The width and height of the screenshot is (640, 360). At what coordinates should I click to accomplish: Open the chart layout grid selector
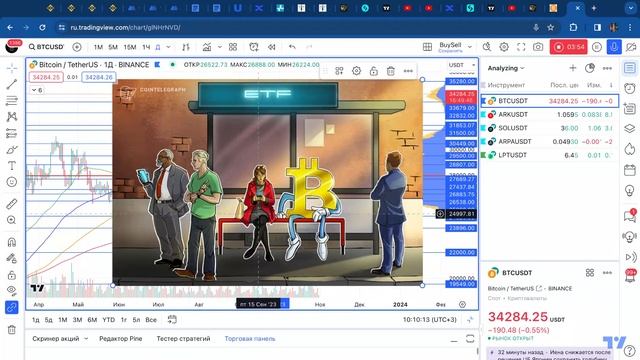click(427, 47)
